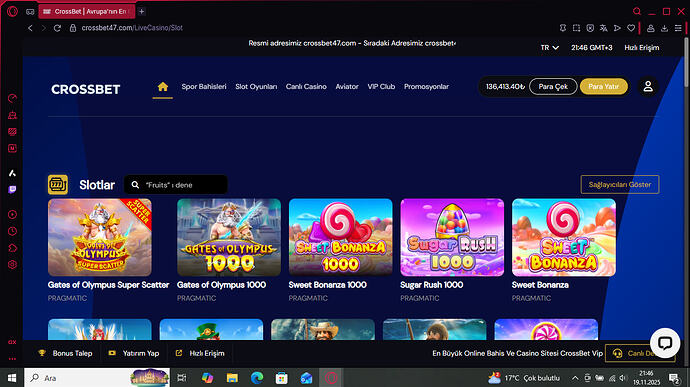Click the CROSSBET logo

point(85,89)
